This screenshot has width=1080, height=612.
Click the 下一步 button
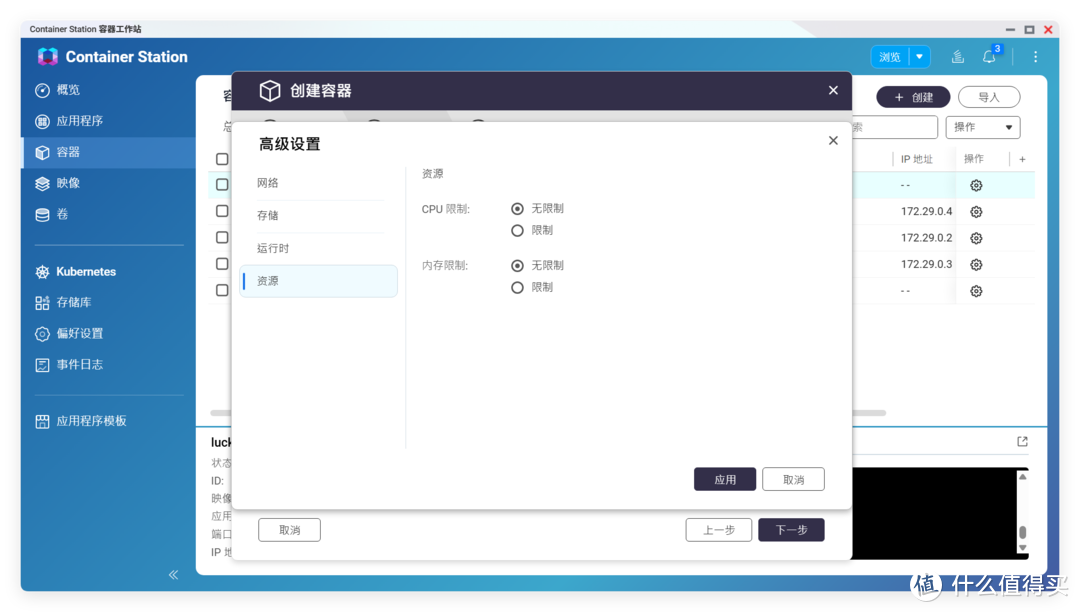pos(790,530)
